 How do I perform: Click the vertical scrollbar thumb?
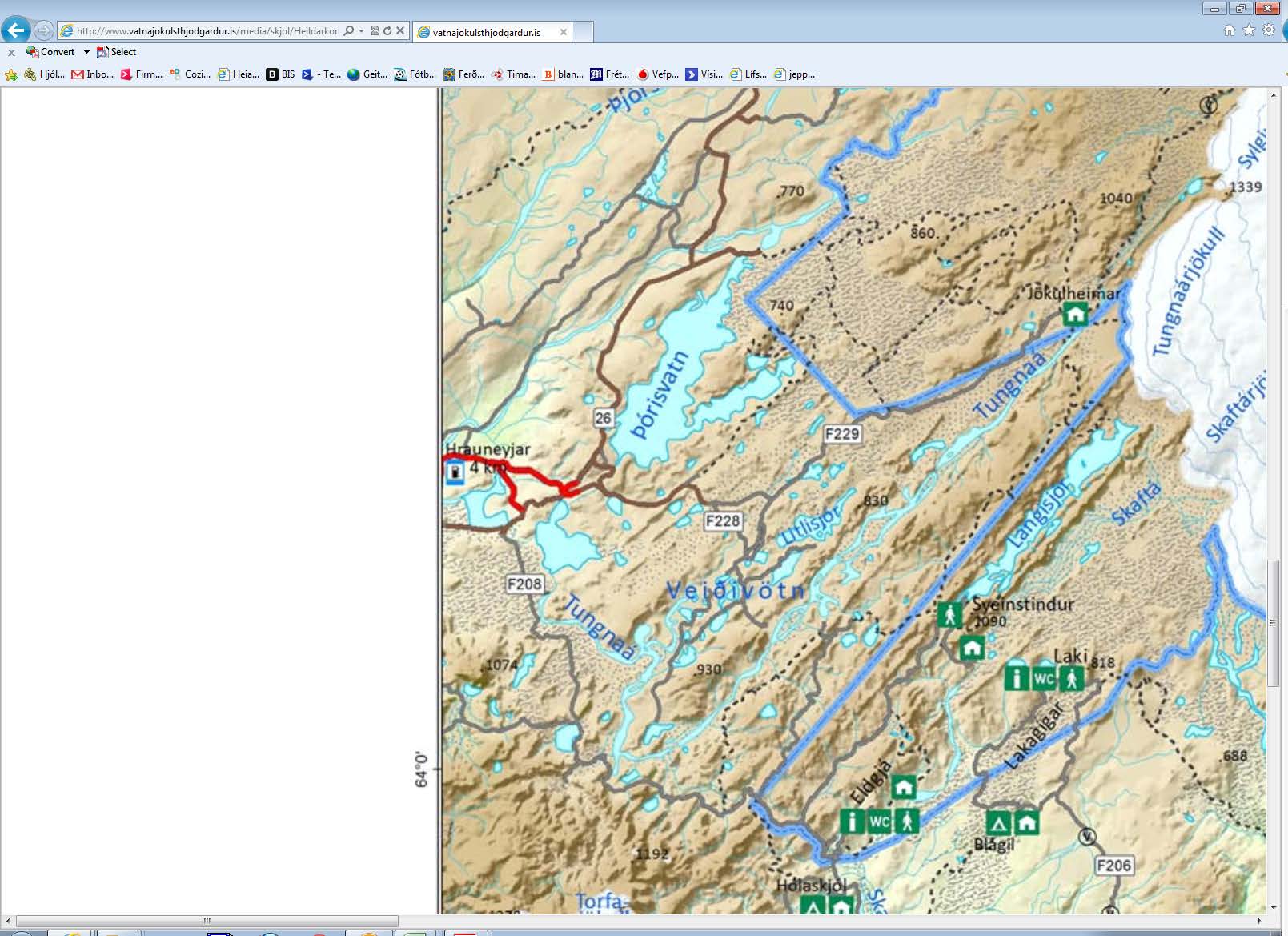point(1273,623)
